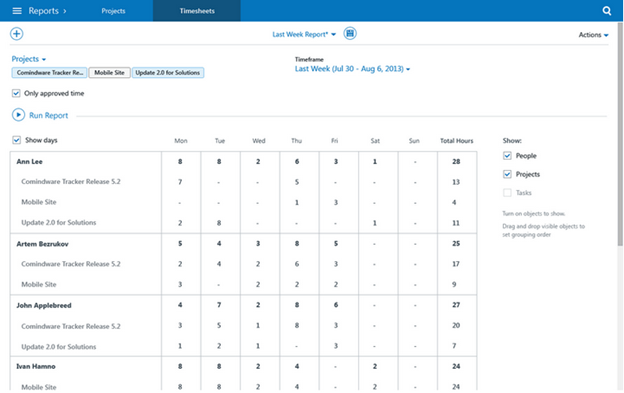Click the save report disk icon
The width and height of the screenshot is (624, 393).
(x=350, y=33)
